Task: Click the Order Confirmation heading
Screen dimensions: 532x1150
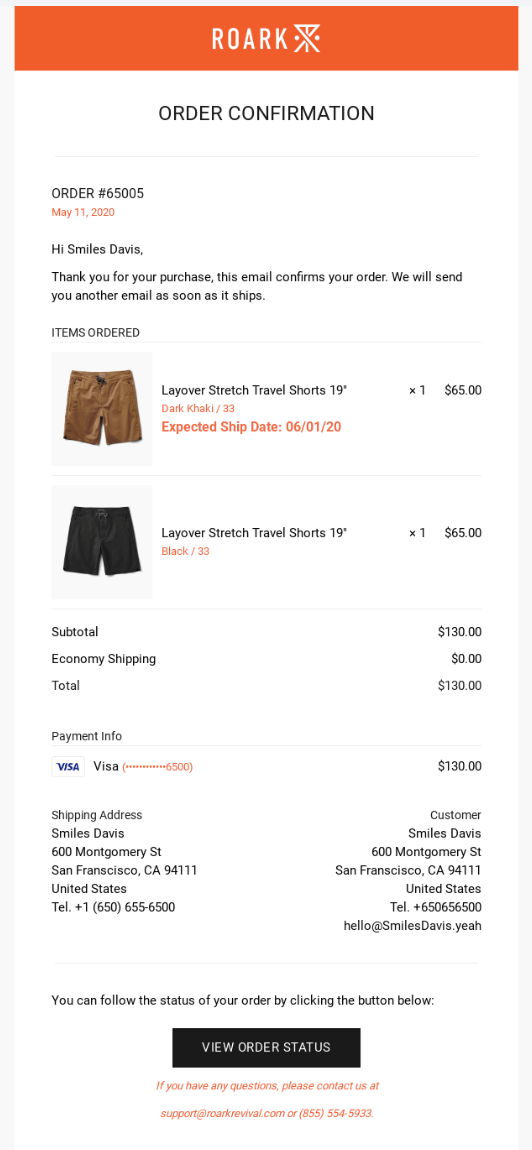Action: (266, 113)
